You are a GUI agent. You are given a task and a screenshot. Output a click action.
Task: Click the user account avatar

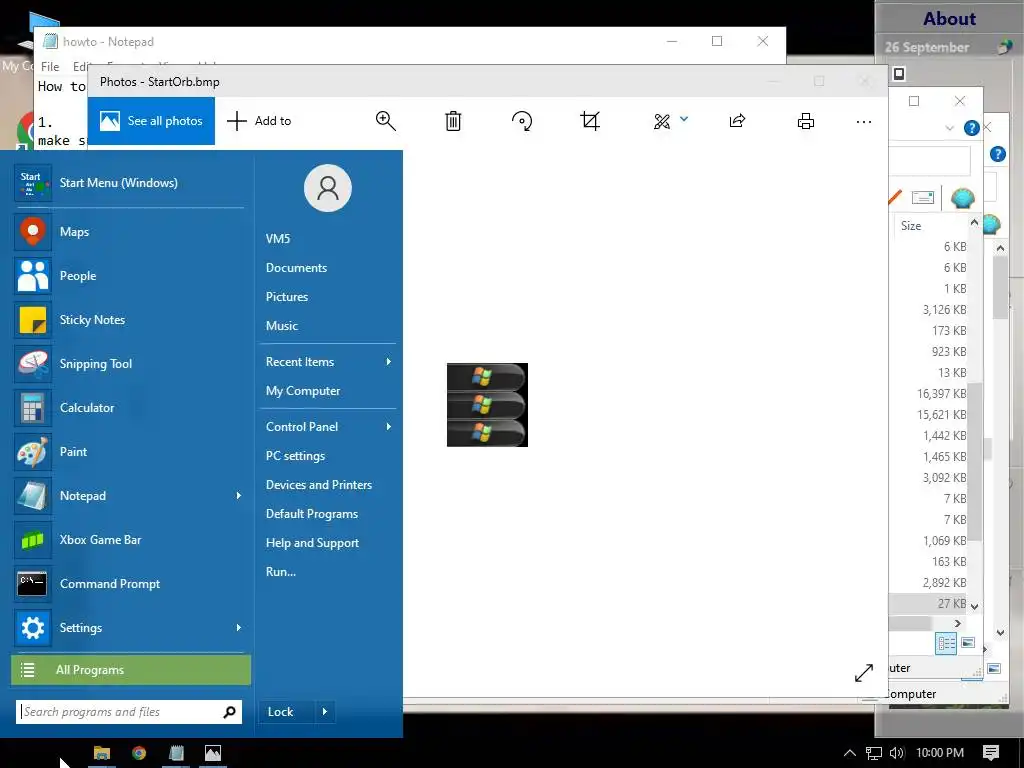pyautogui.click(x=328, y=188)
